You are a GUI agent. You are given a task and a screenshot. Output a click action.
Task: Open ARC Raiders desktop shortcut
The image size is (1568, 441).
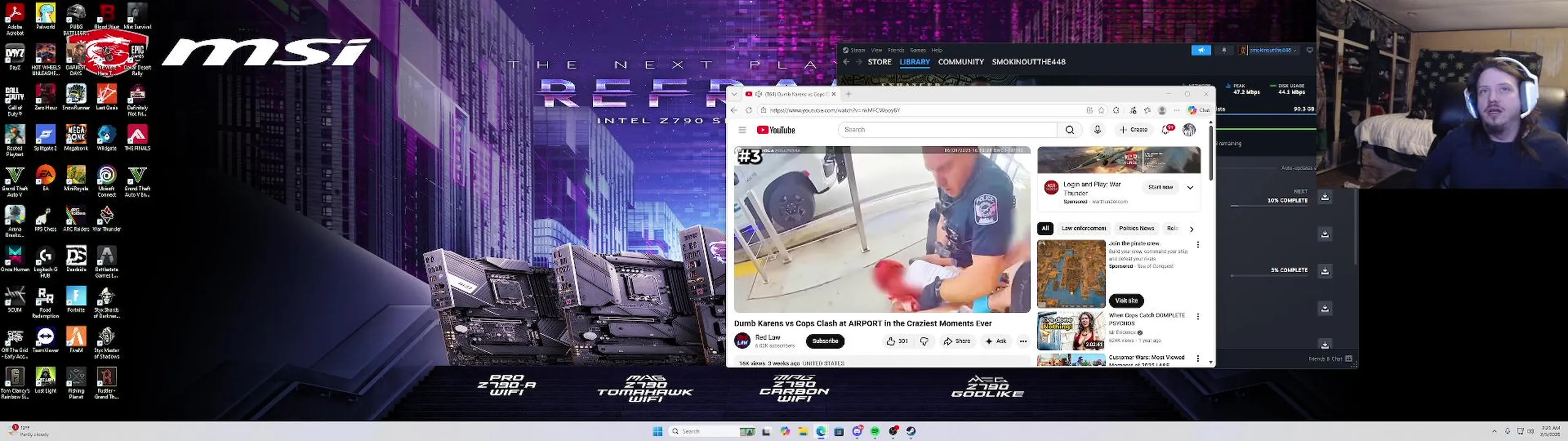point(76,219)
